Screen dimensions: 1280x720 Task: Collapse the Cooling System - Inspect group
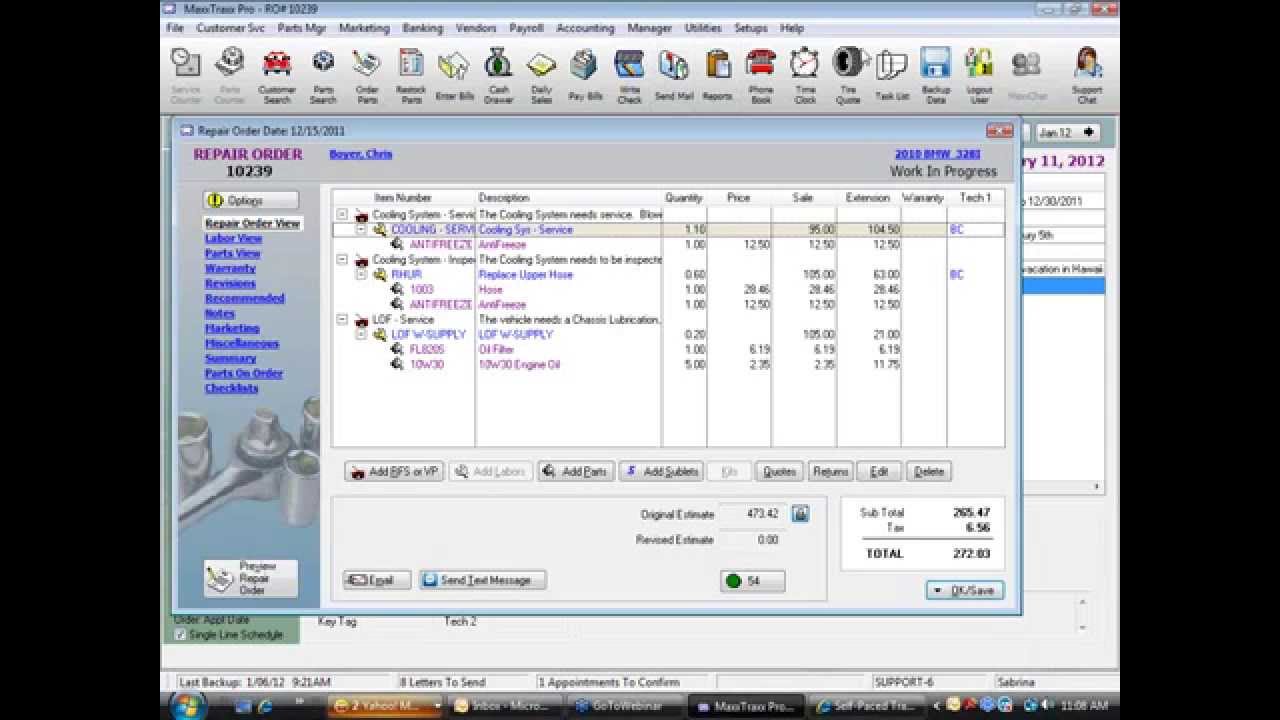pos(343,260)
